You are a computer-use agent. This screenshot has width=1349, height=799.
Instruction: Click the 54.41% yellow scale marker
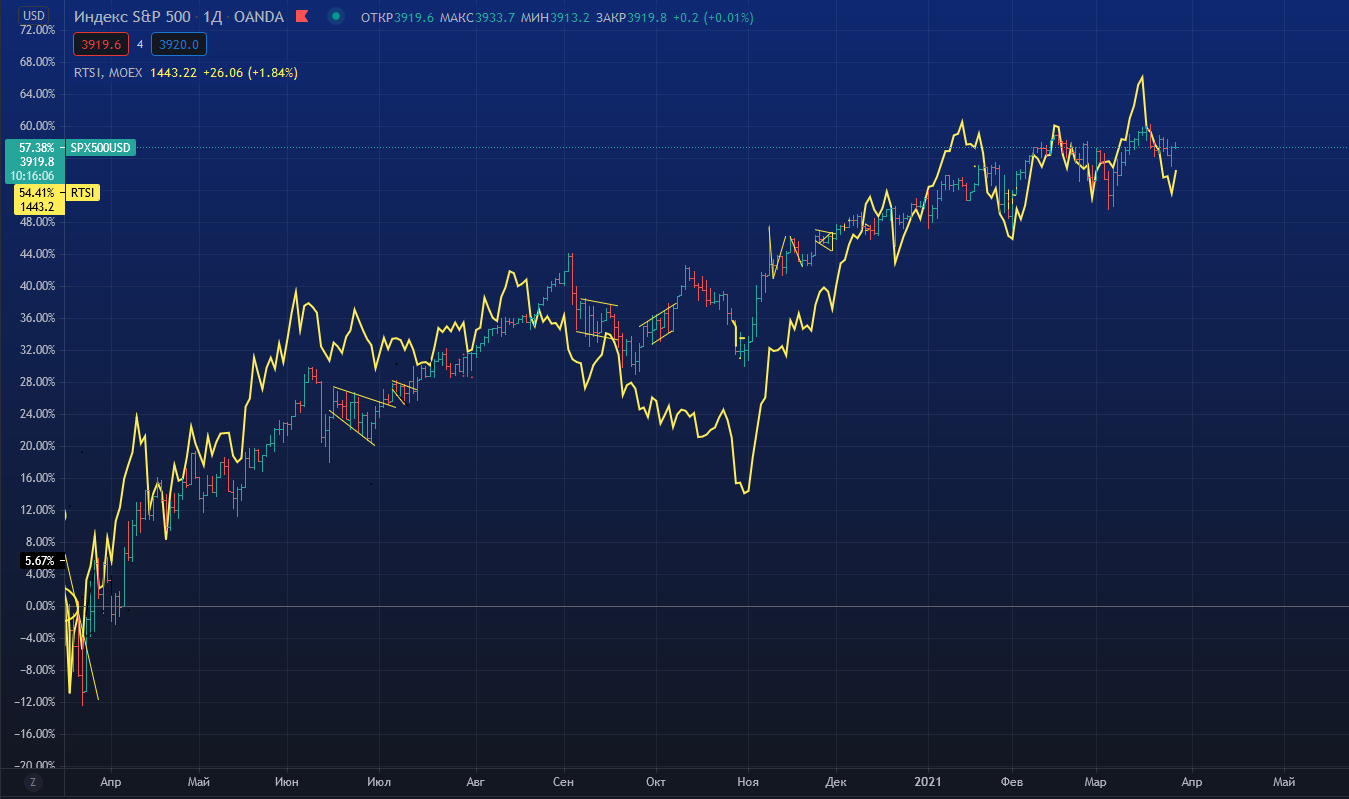coord(36,192)
